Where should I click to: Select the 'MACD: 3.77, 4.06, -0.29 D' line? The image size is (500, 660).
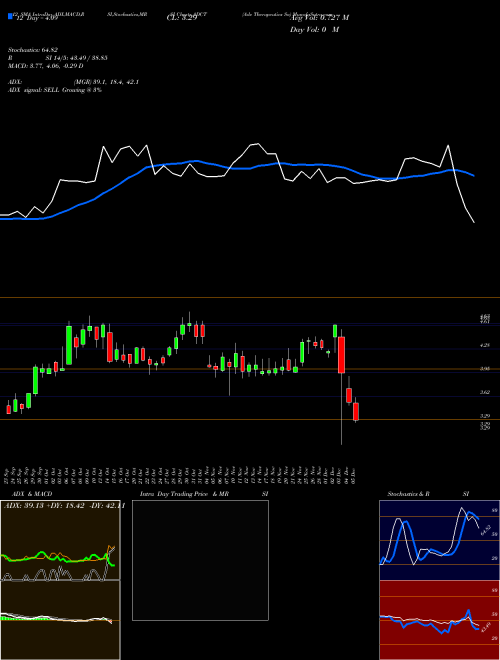(46, 66)
